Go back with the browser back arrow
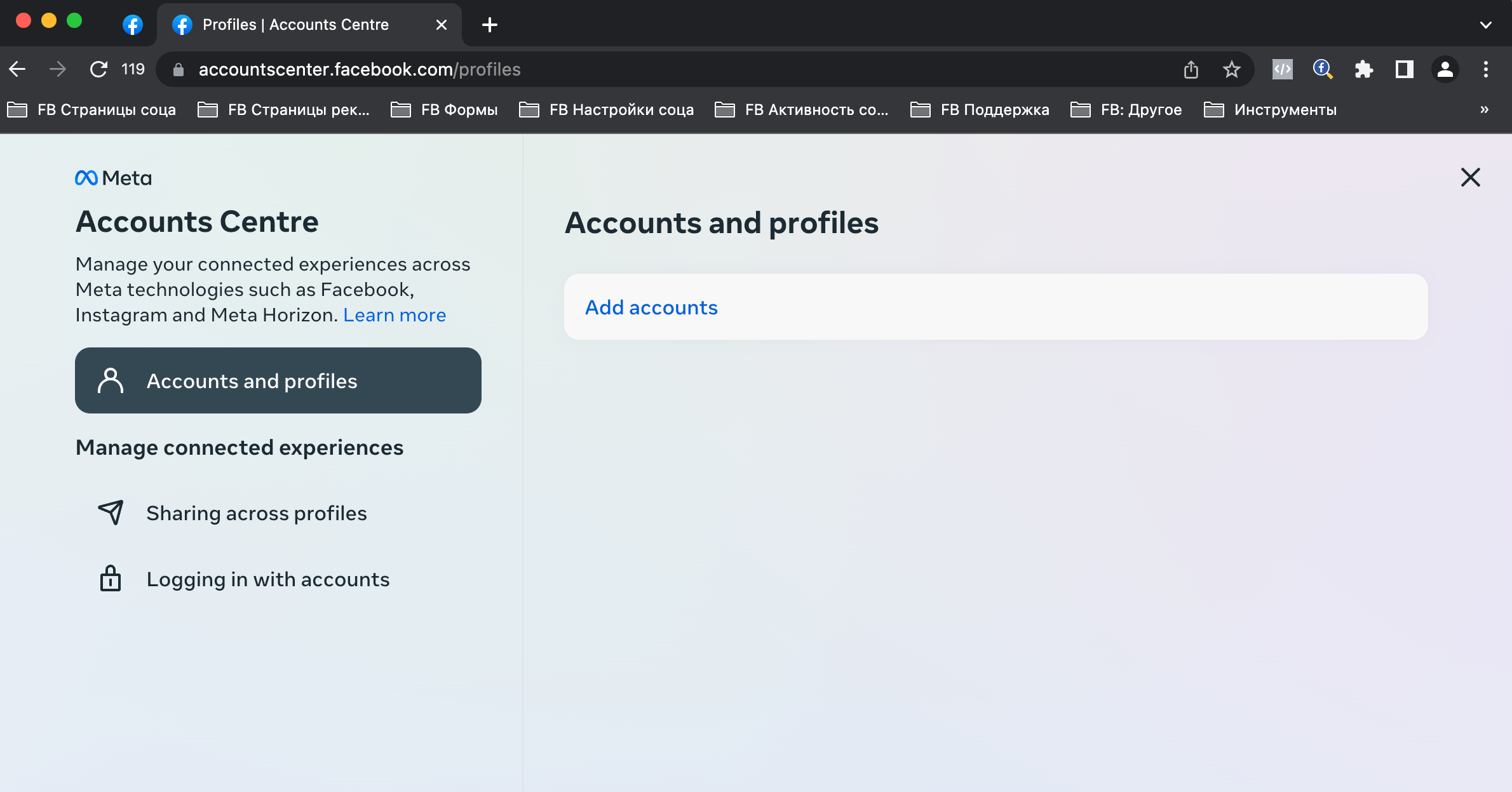Image resolution: width=1512 pixels, height=792 pixels. click(x=18, y=69)
